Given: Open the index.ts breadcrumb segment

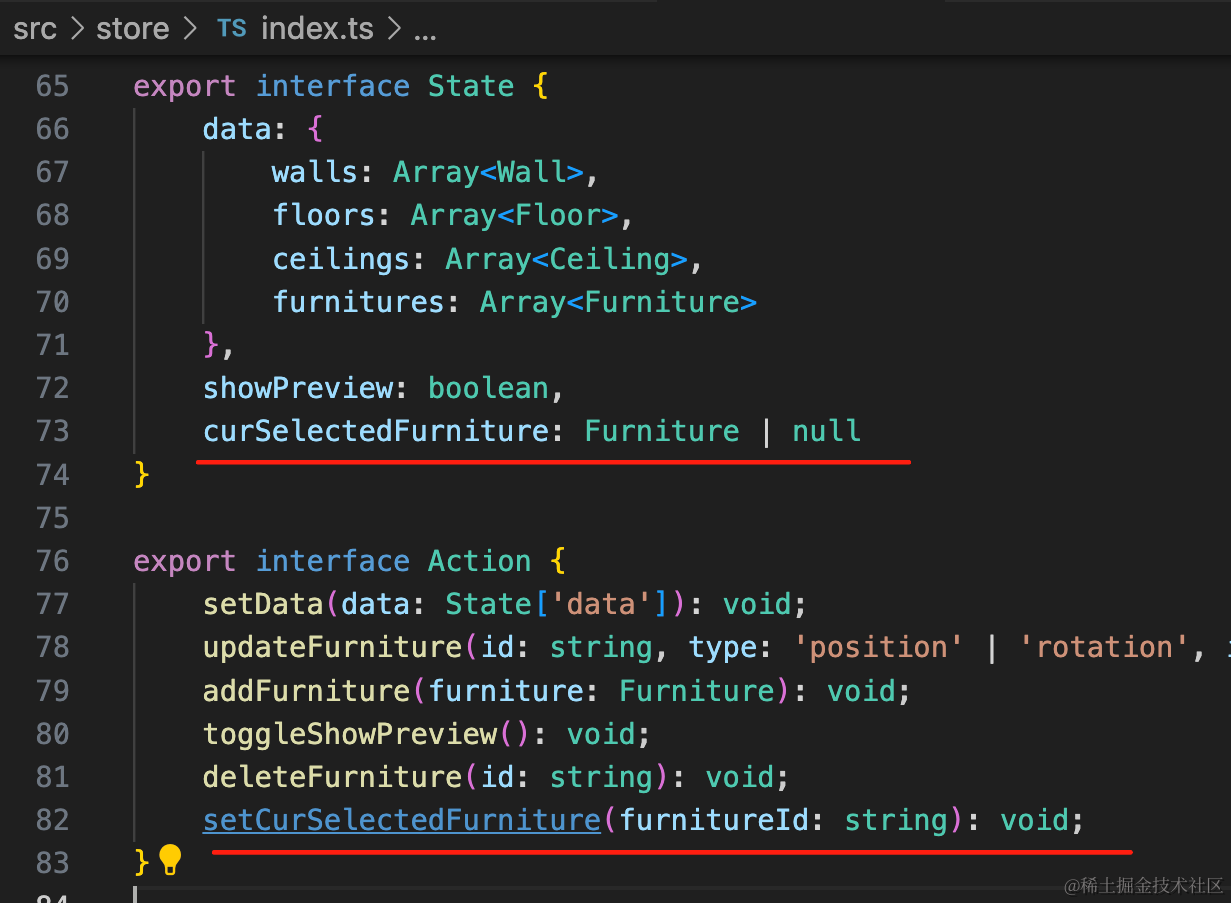Looking at the screenshot, I should pos(317,29).
